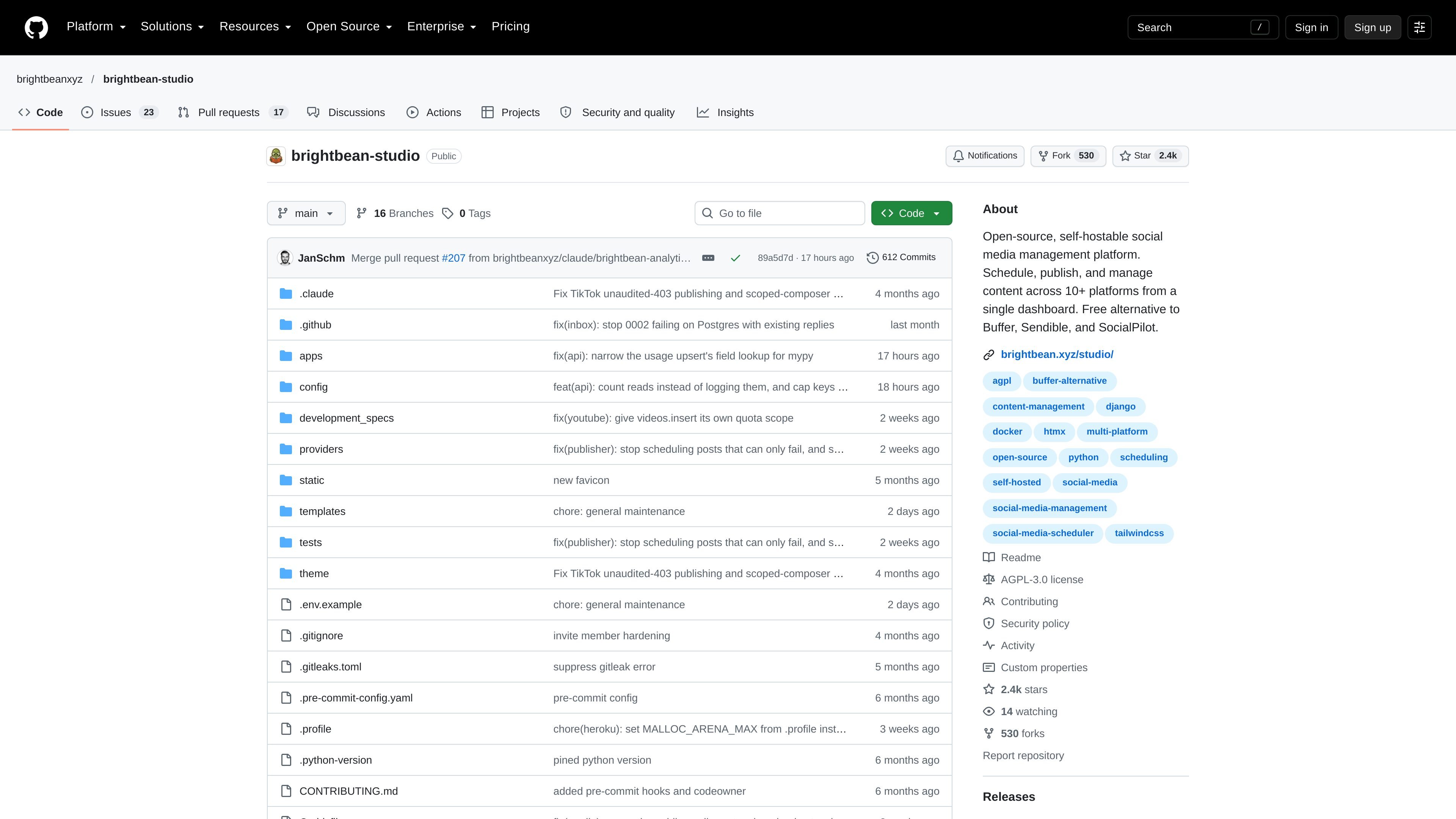The image size is (1456, 819).
Task: Switch to the Pull requests tab
Action: click(233, 113)
